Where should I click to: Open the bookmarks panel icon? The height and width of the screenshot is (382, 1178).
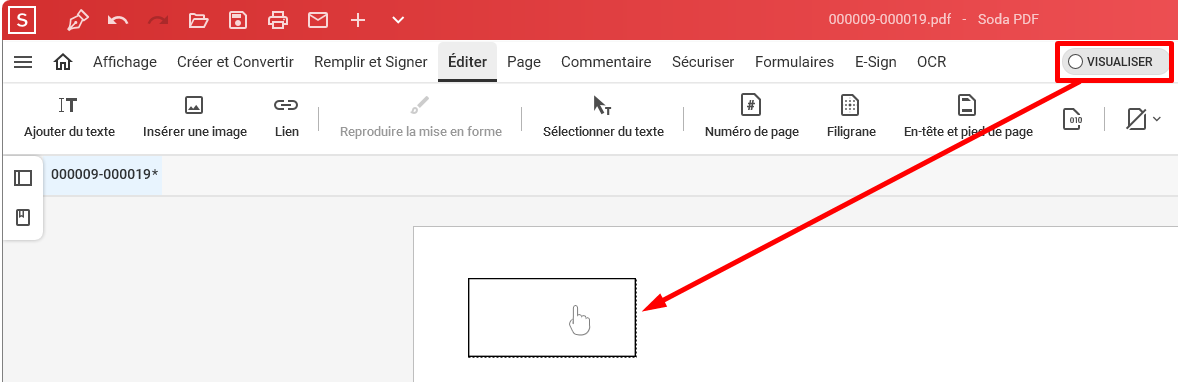point(23,218)
